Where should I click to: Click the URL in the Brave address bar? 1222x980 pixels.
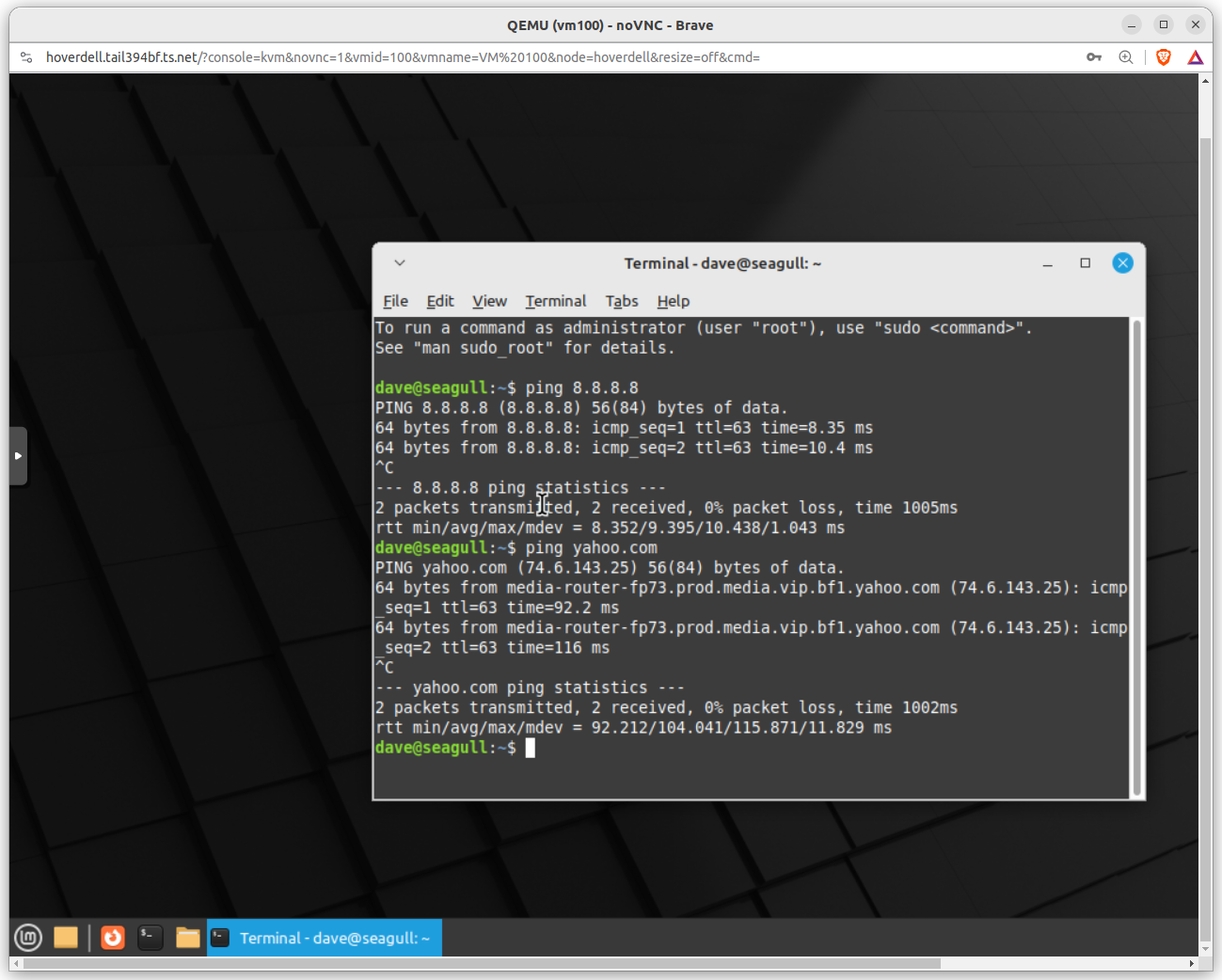pos(403,57)
